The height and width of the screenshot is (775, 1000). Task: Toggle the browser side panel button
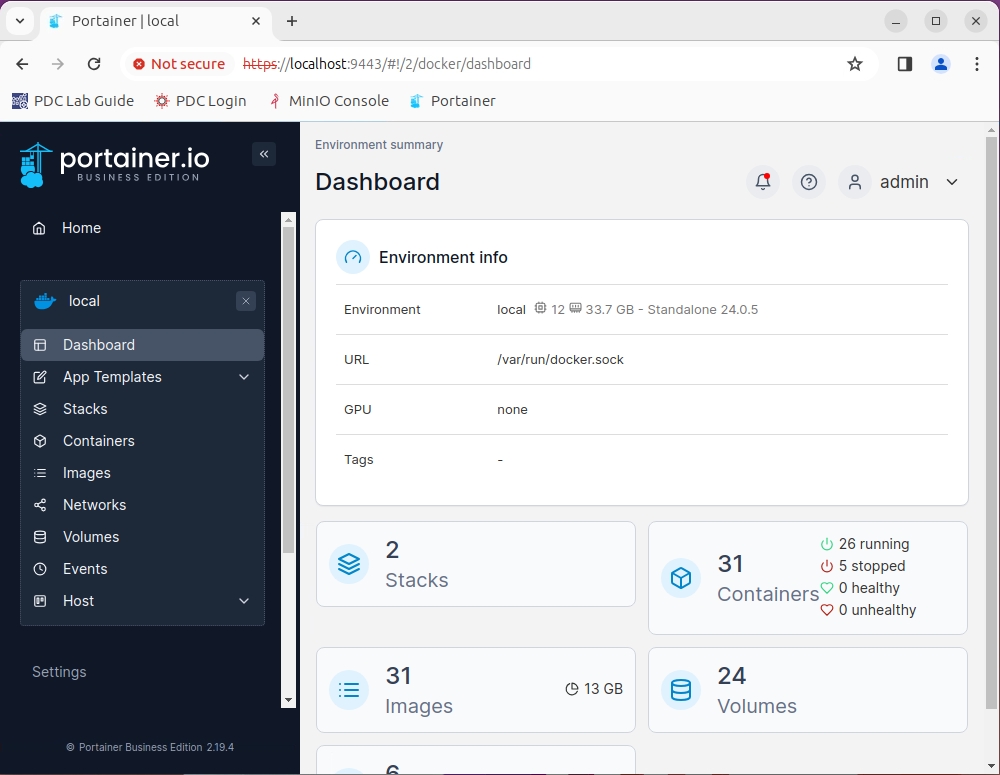(904, 64)
